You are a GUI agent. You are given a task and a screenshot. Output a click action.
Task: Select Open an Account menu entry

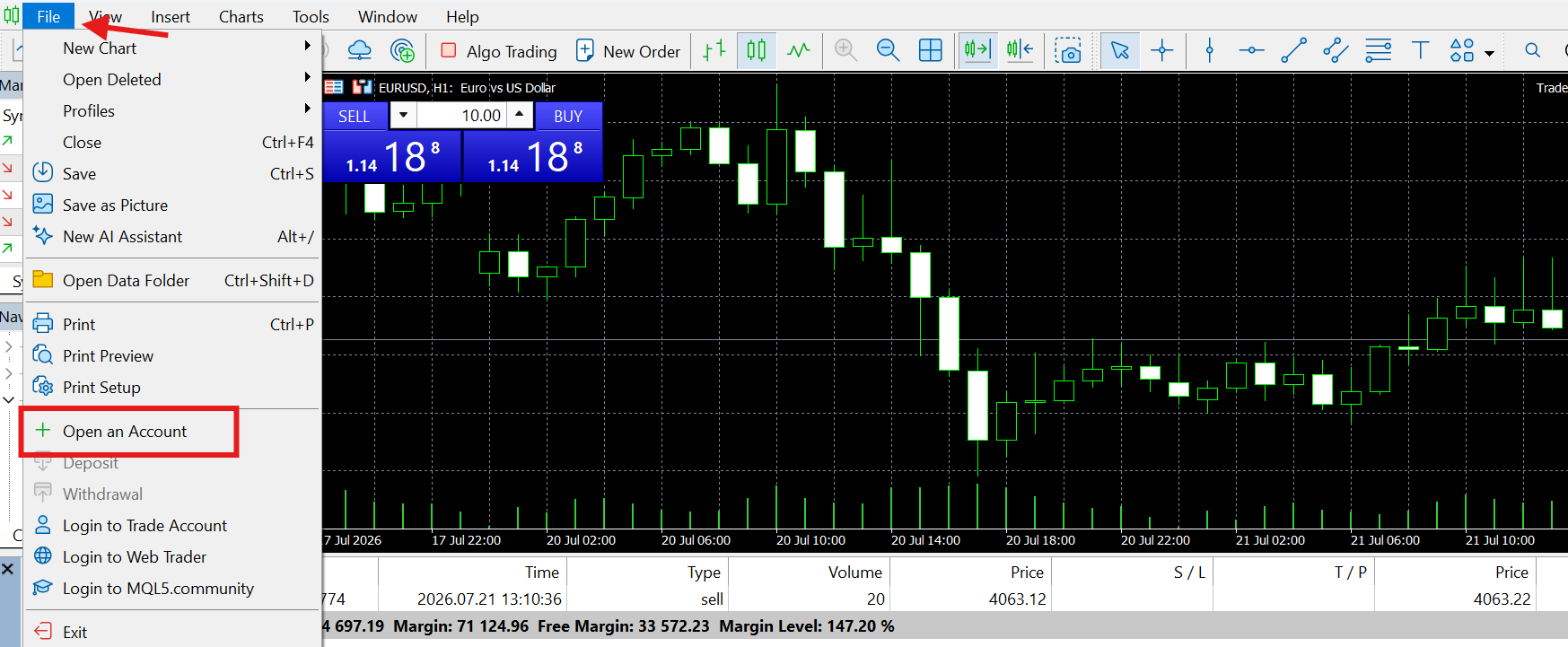(172, 431)
